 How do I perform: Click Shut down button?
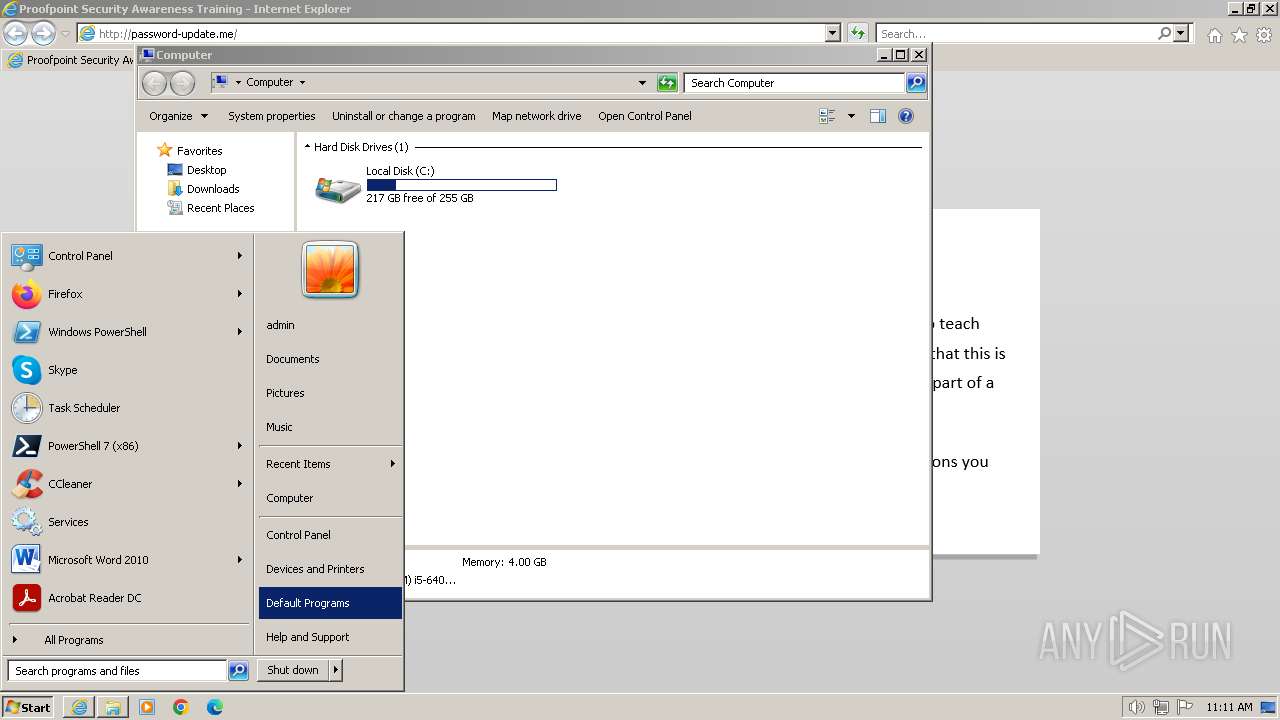click(x=293, y=670)
